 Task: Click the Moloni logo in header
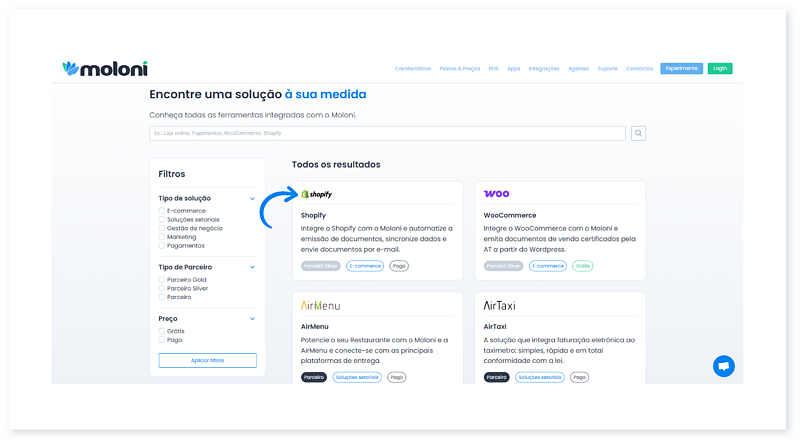coord(104,69)
